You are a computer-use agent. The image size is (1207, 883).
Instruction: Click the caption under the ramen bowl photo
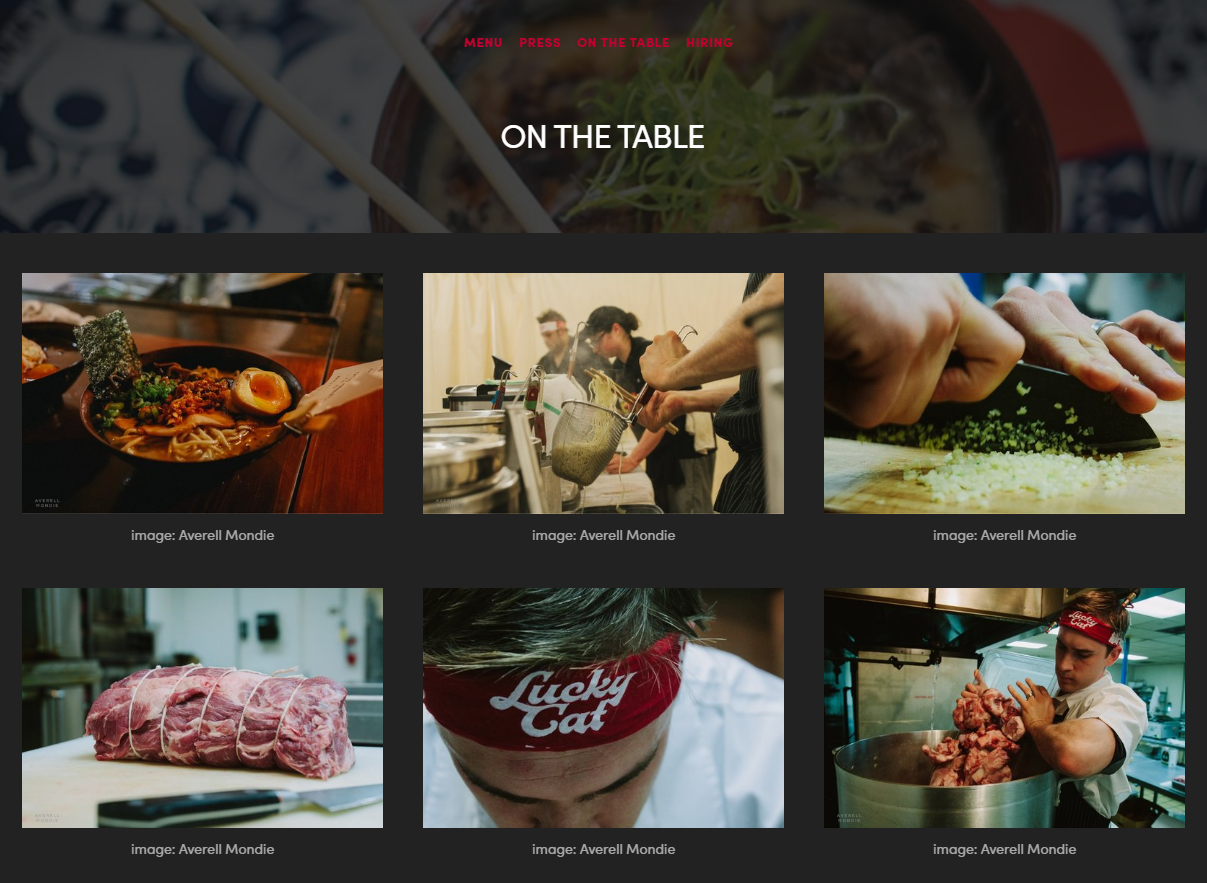point(202,535)
